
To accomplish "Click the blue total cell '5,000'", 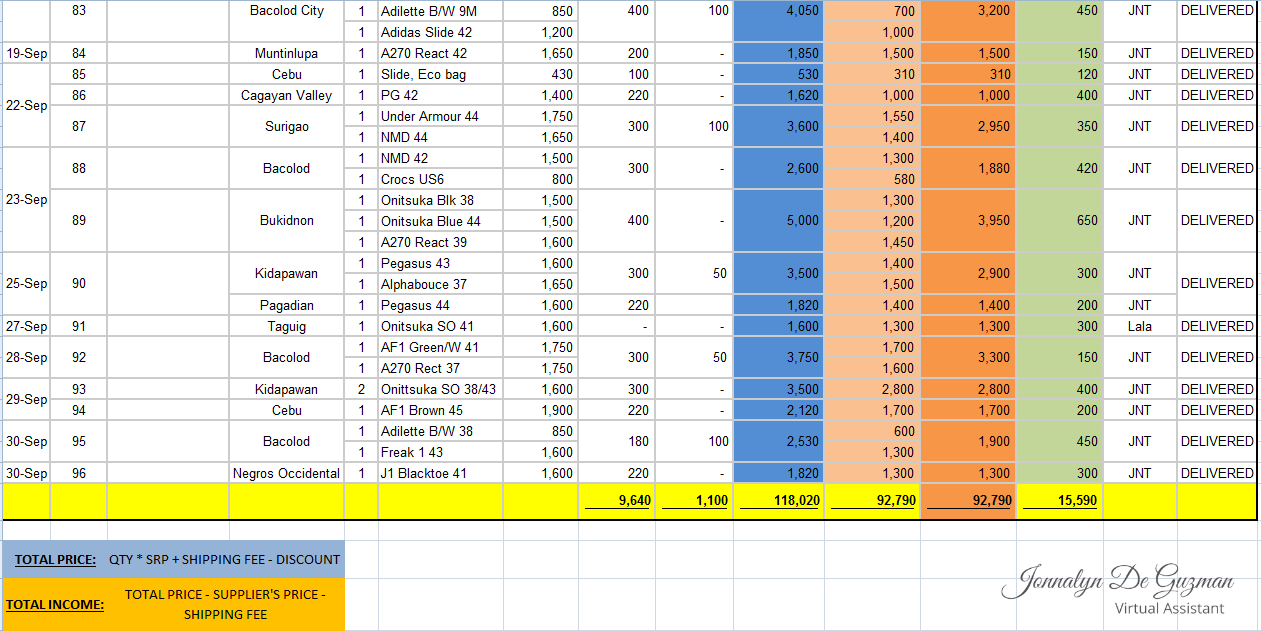I will [x=778, y=221].
